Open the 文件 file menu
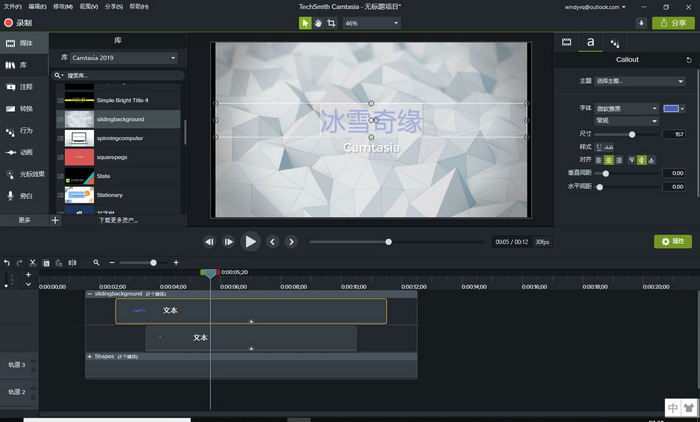This screenshot has height=422, width=700. tap(12, 7)
